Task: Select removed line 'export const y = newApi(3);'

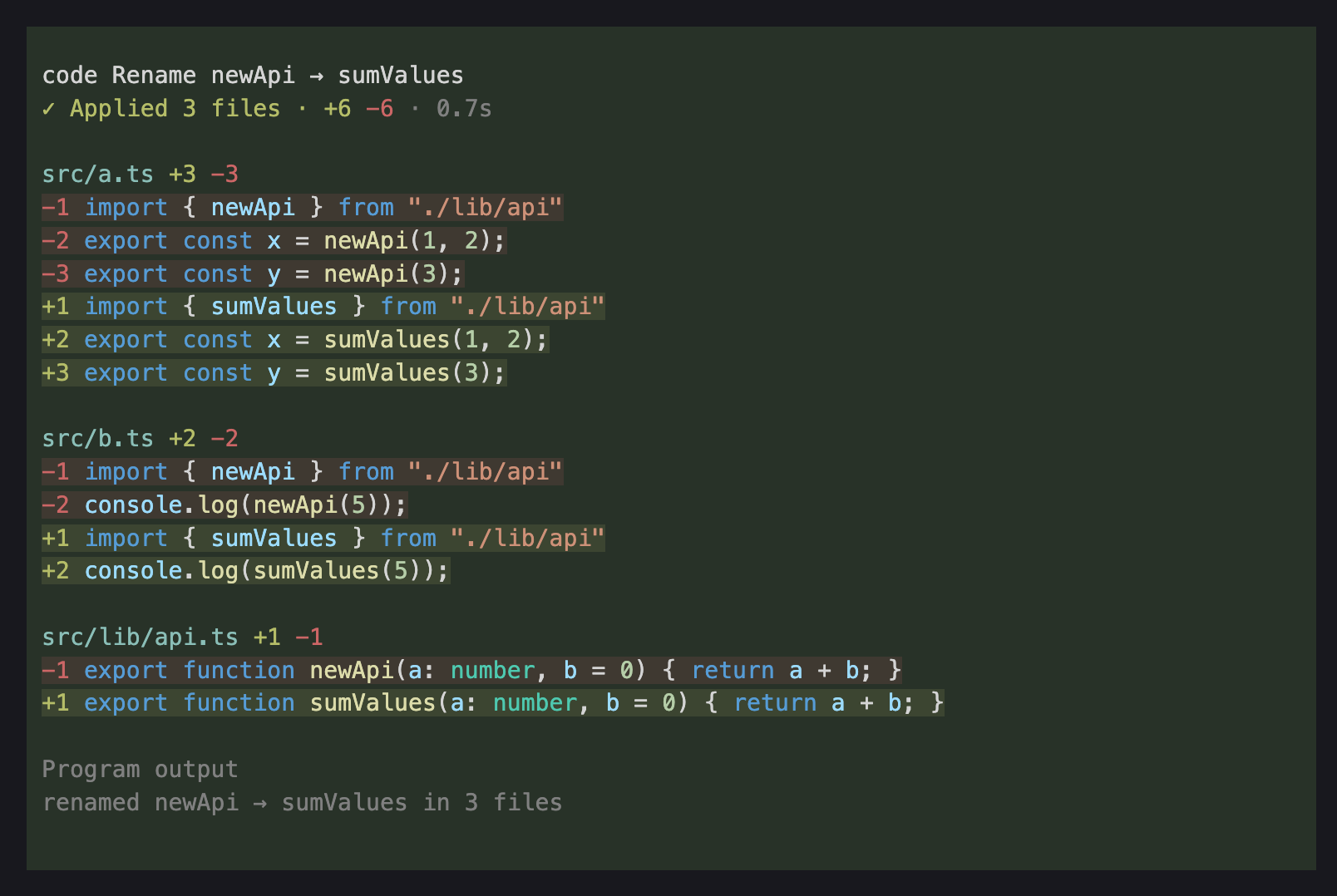Action: pos(253,273)
